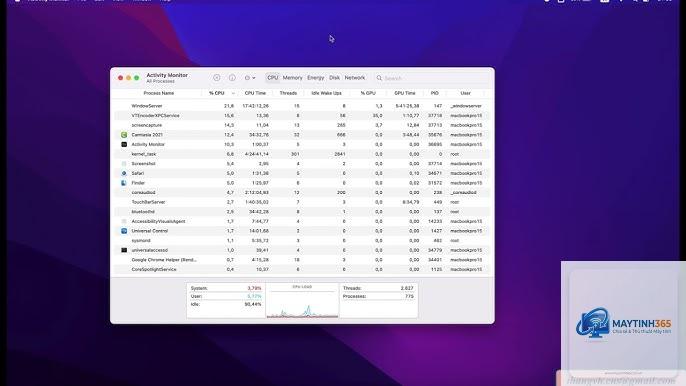This screenshot has width=686, height=386.
Task: Select the bluetoothd process name
Action: tap(143, 212)
